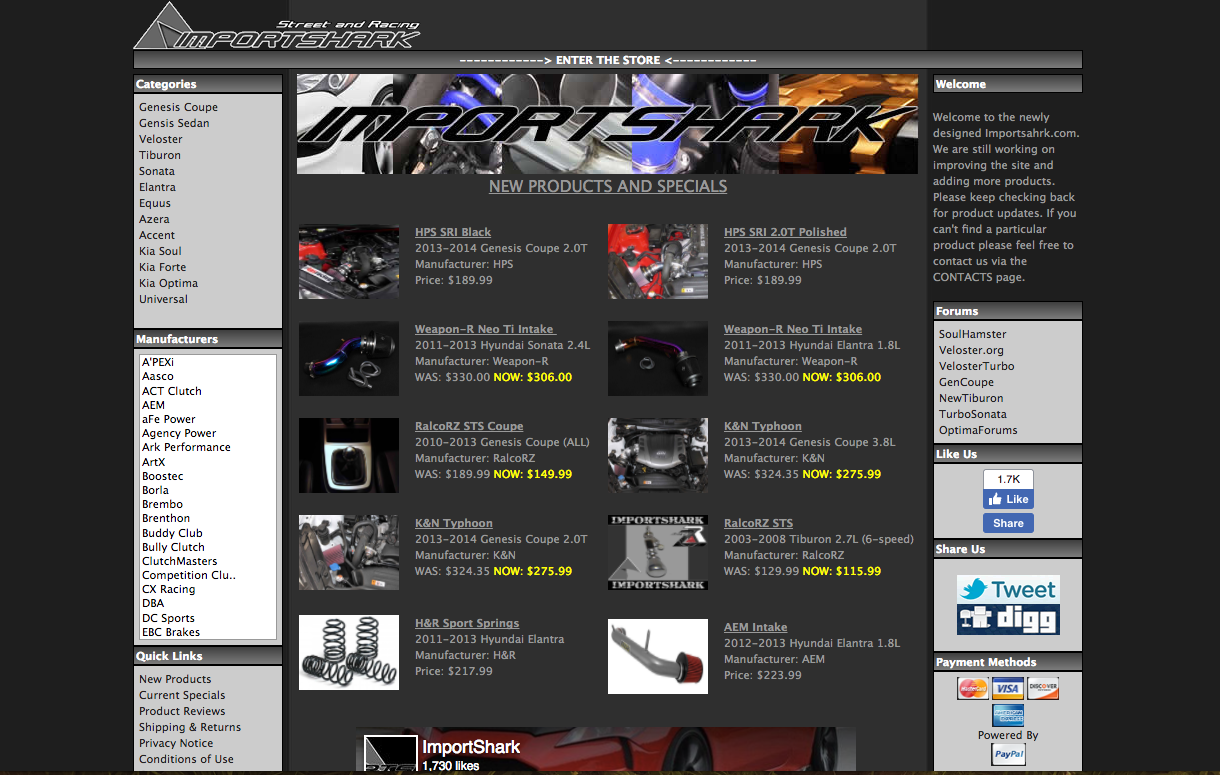This screenshot has width=1220, height=775.
Task: Open the K&N Typhoon 2.0T thumbnail
Action: [349, 553]
